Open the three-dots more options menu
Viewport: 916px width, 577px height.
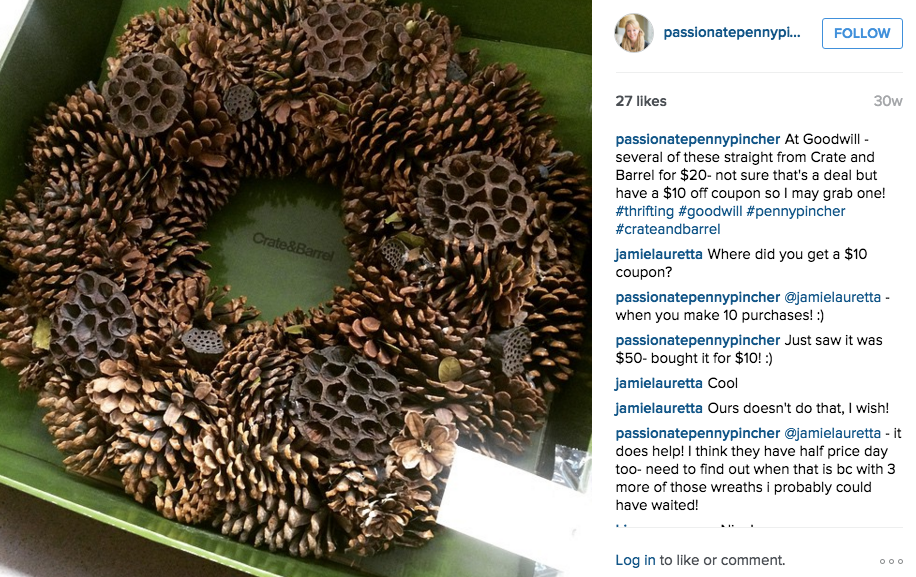pos(891,561)
